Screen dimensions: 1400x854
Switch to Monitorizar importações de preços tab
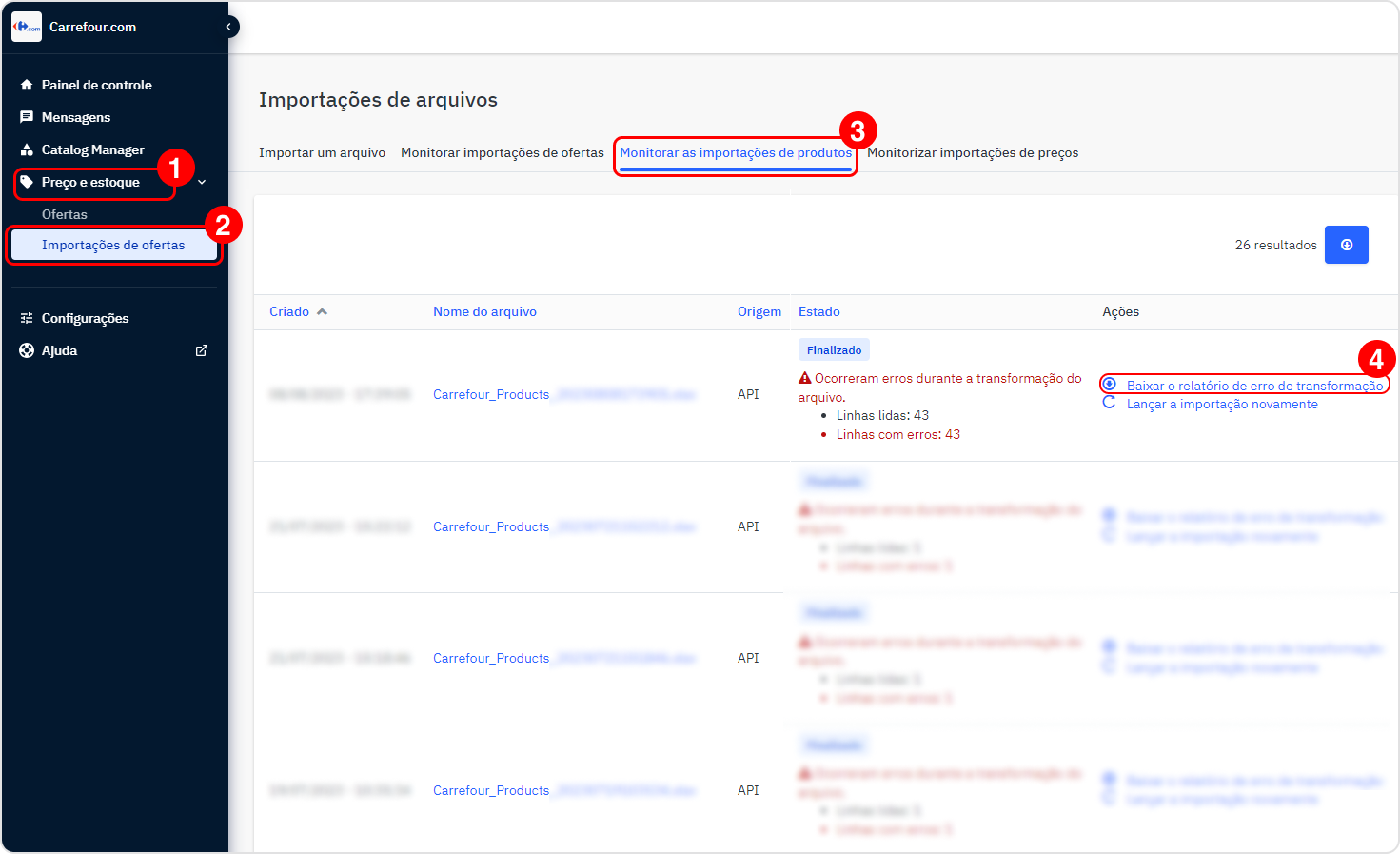click(x=973, y=152)
